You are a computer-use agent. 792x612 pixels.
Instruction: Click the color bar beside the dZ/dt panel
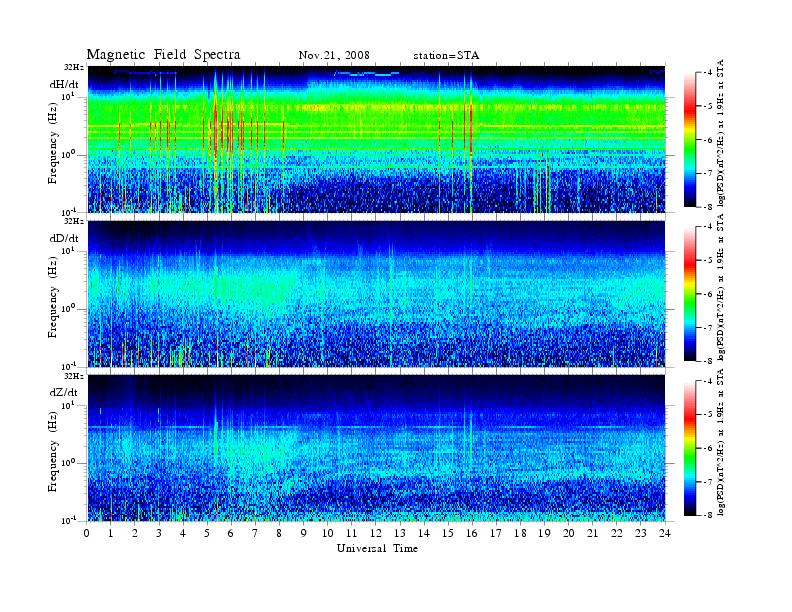(x=689, y=448)
